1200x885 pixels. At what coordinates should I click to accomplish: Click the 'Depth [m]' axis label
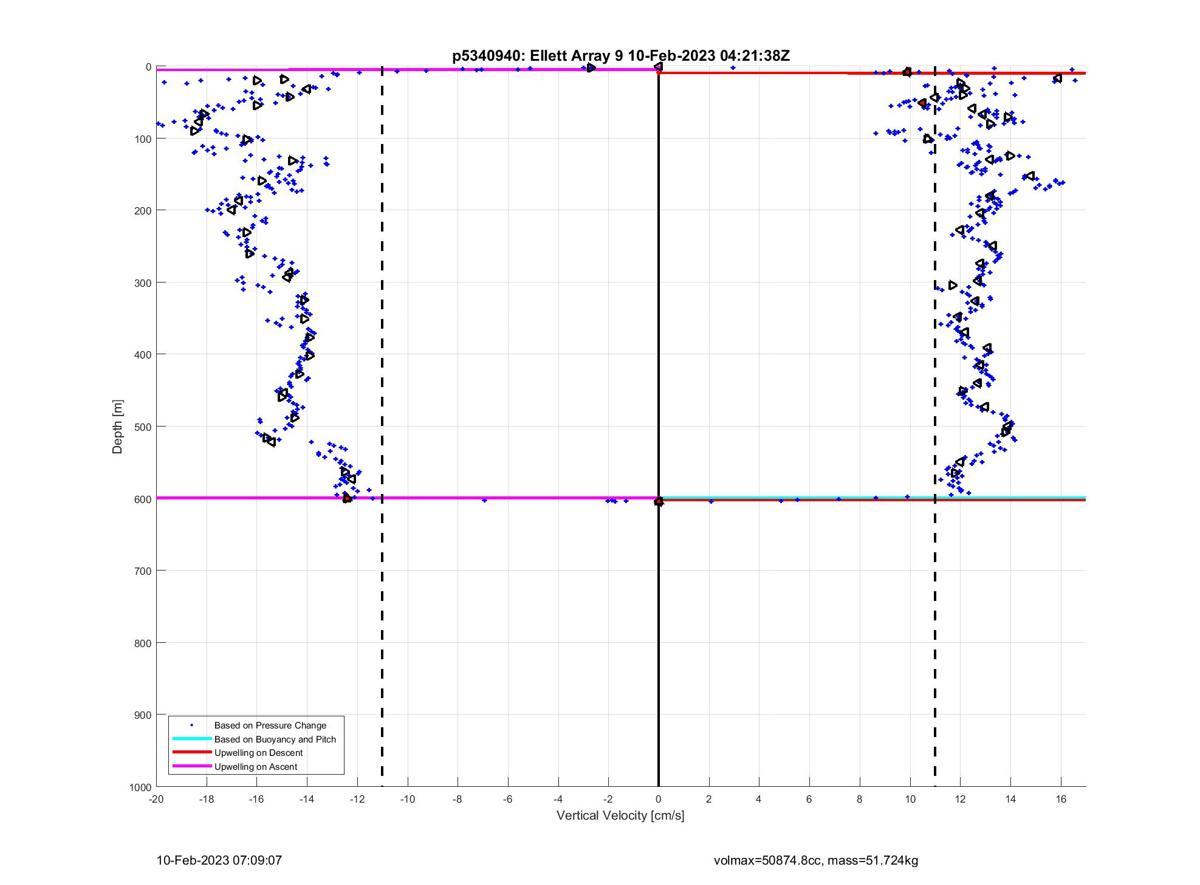tap(118, 427)
